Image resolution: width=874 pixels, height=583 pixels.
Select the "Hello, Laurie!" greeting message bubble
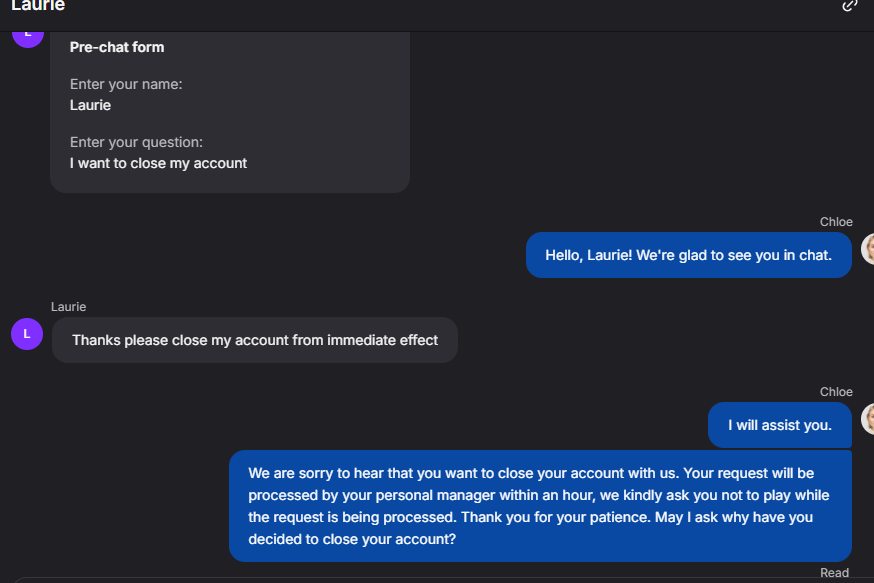pos(688,255)
